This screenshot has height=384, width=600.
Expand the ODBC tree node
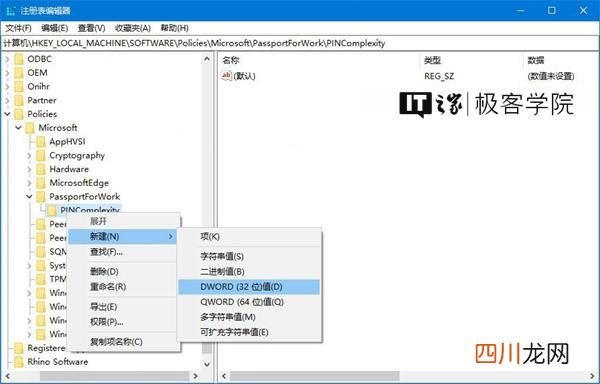click(8, 59)
